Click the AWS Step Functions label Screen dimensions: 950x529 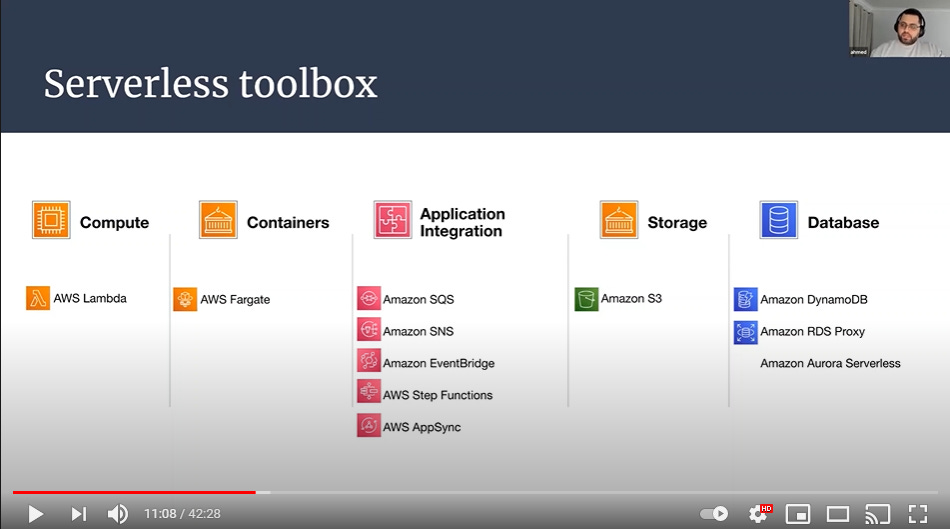(437, 395)
